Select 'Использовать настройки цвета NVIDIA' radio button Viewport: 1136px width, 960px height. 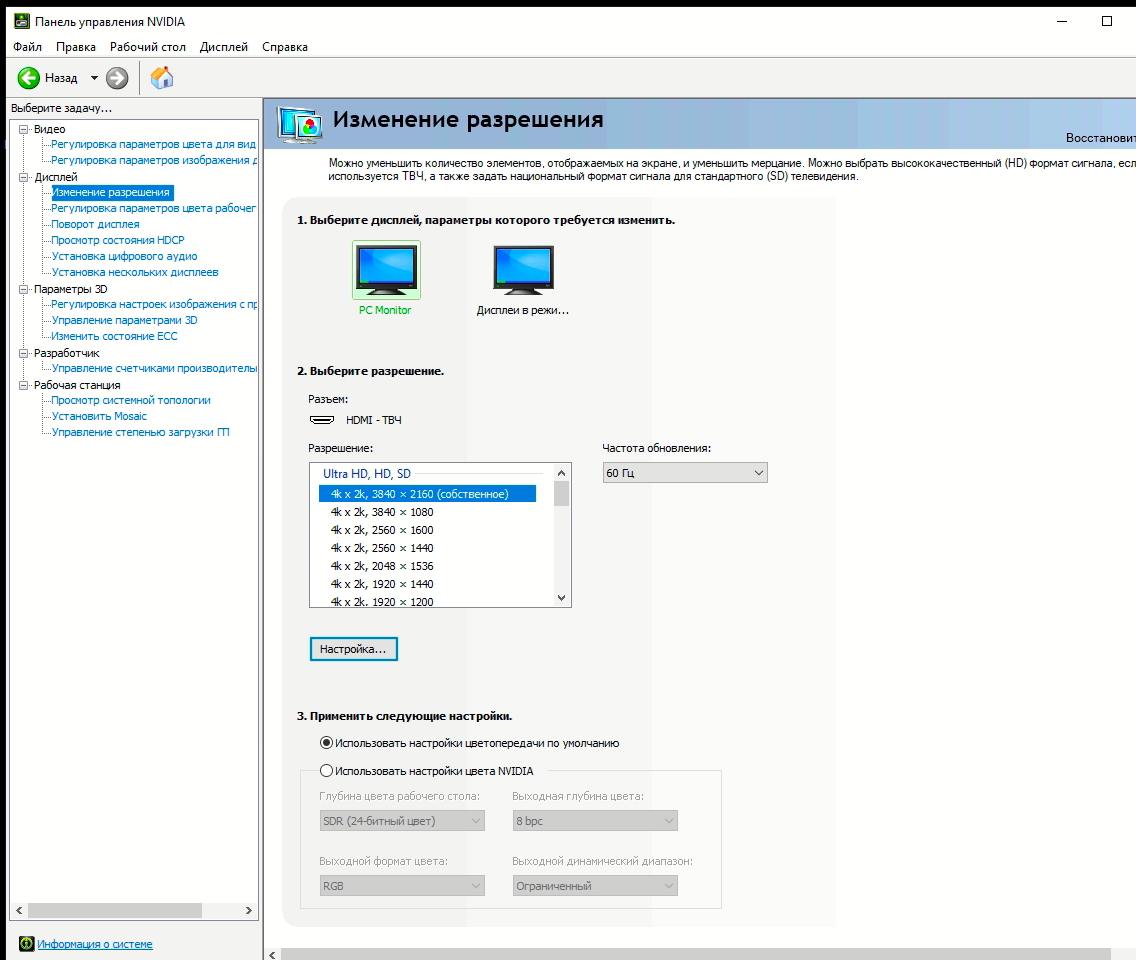[326, 771]
